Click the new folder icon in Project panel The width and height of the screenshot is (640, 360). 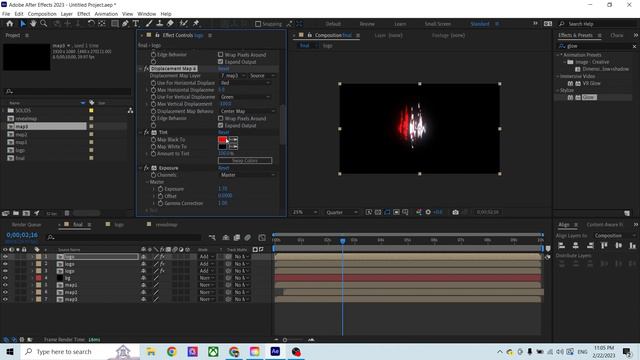click(x=16, y=213)
